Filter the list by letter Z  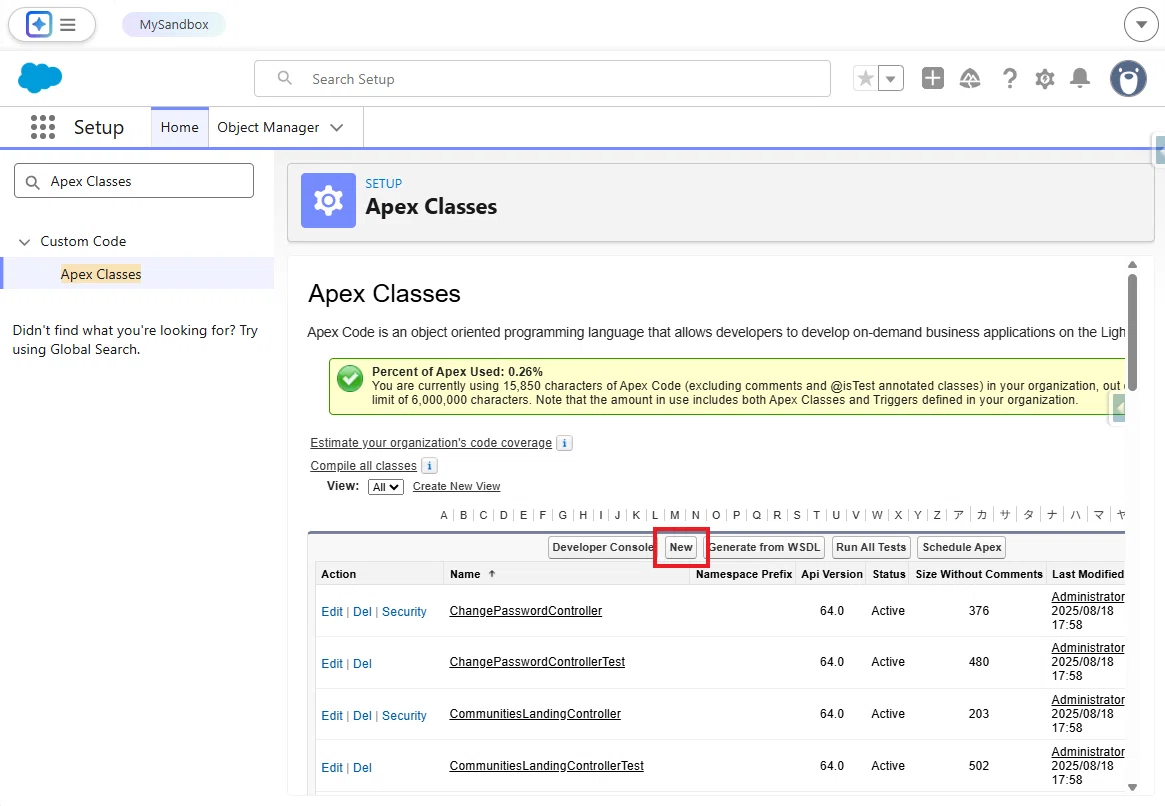coord(937,515)
